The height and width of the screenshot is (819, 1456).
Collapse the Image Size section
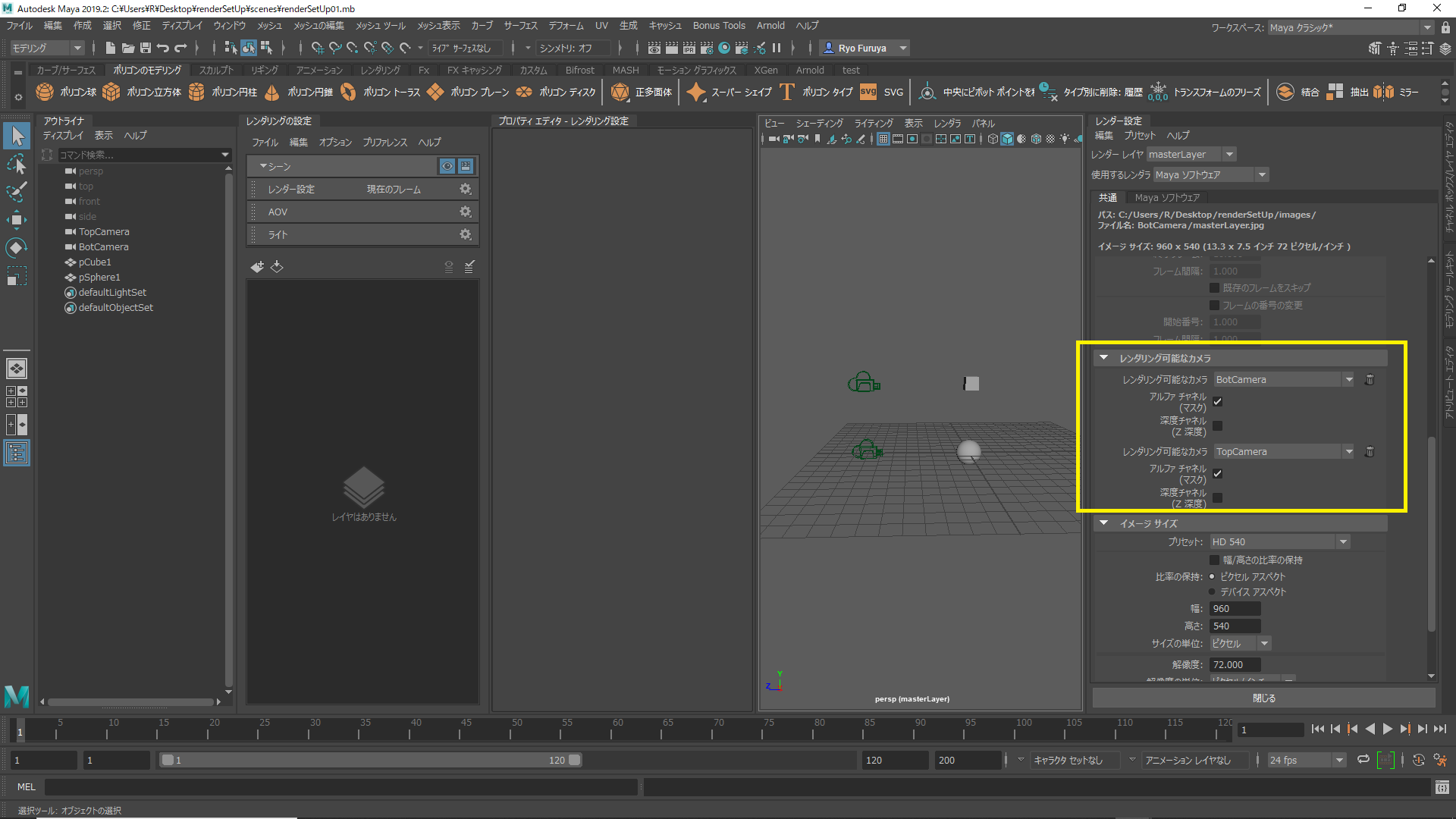[x=1104, y=523]
